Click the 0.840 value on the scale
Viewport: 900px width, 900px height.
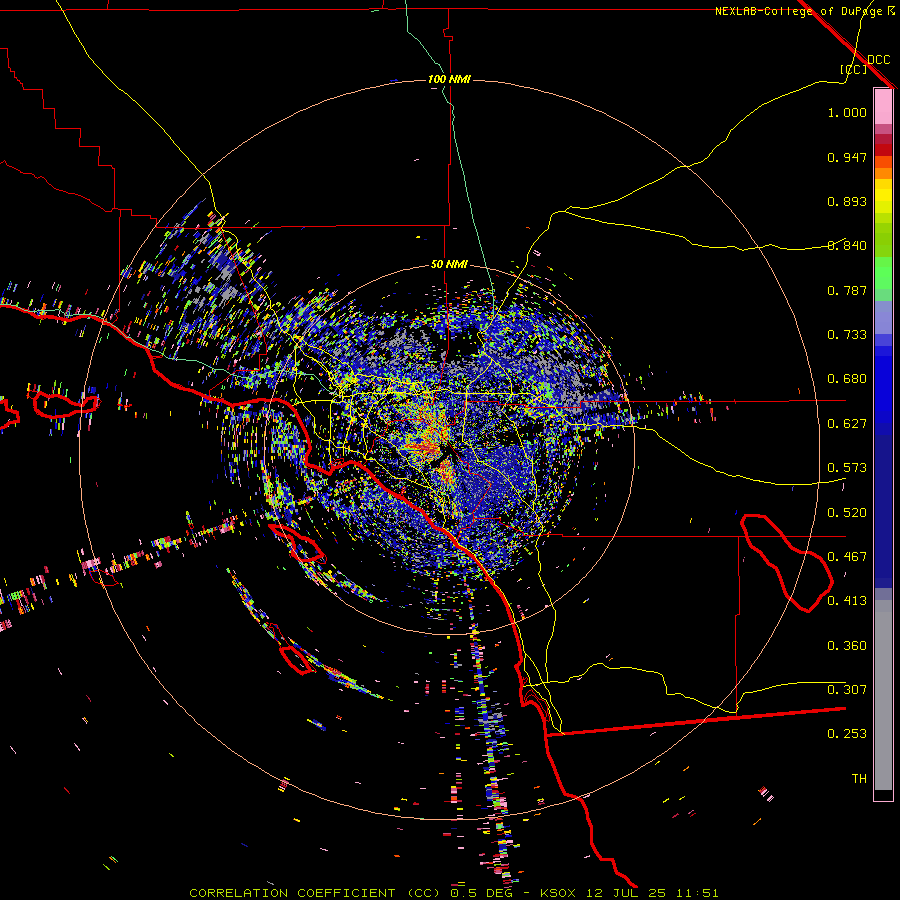coord(847,246)
